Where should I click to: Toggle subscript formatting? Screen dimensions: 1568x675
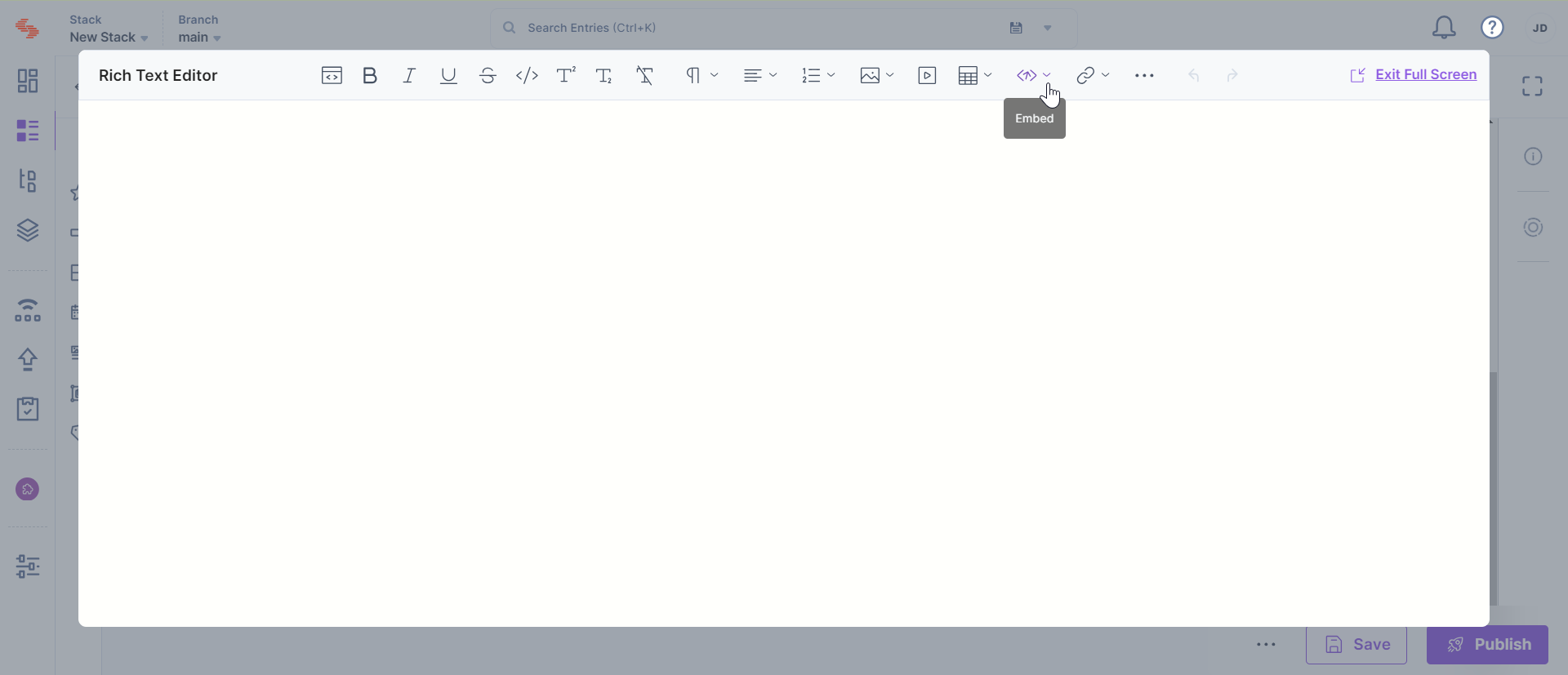[604, 75]
